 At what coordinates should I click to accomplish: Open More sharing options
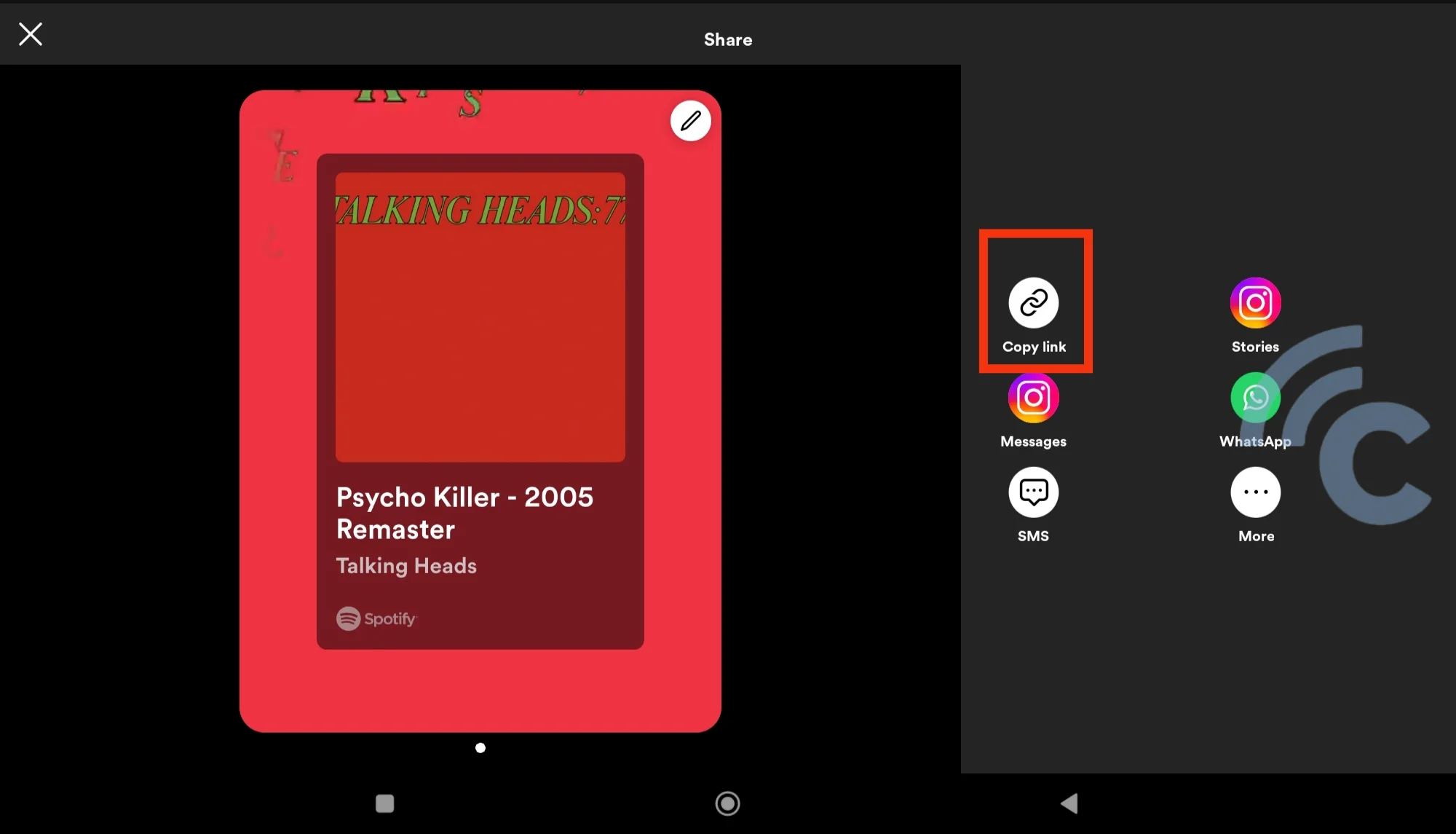(x=1255, y=492)
